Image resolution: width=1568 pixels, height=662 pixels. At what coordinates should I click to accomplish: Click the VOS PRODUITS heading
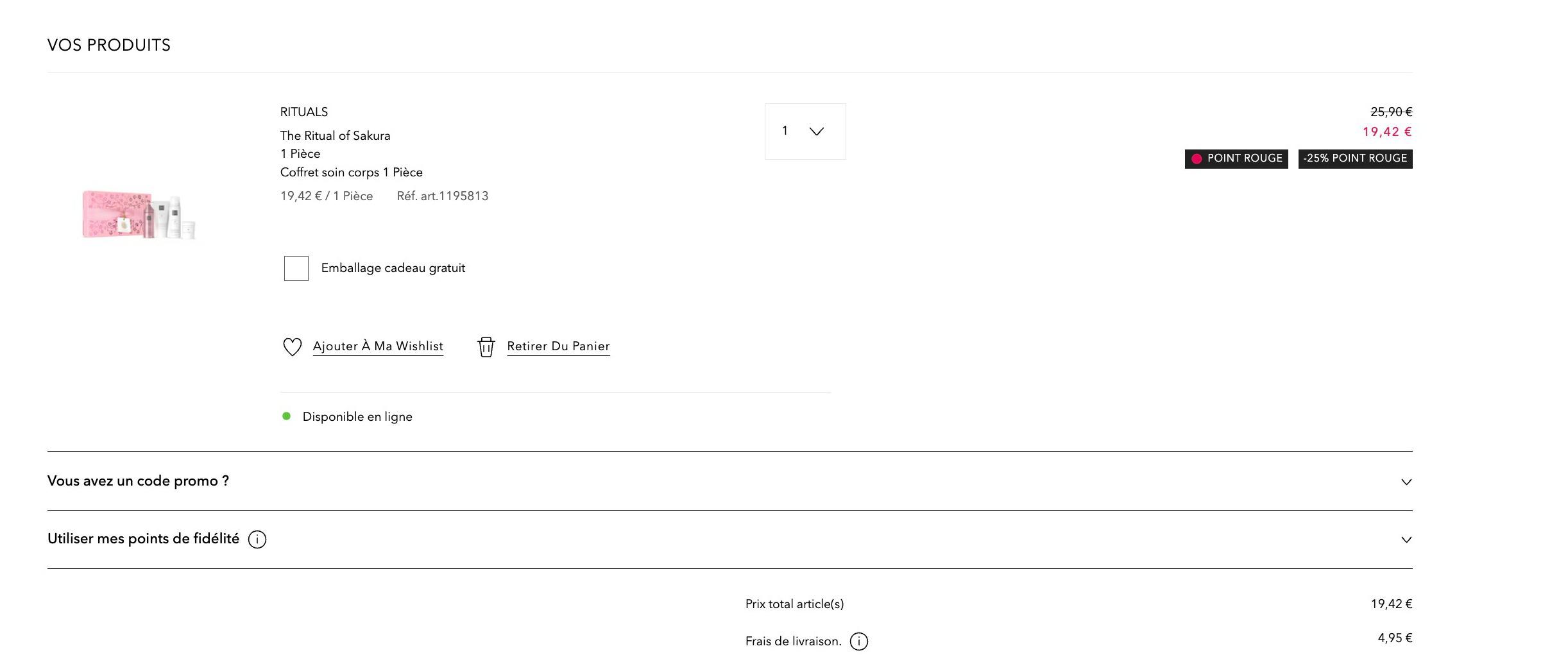coord(109,46)
